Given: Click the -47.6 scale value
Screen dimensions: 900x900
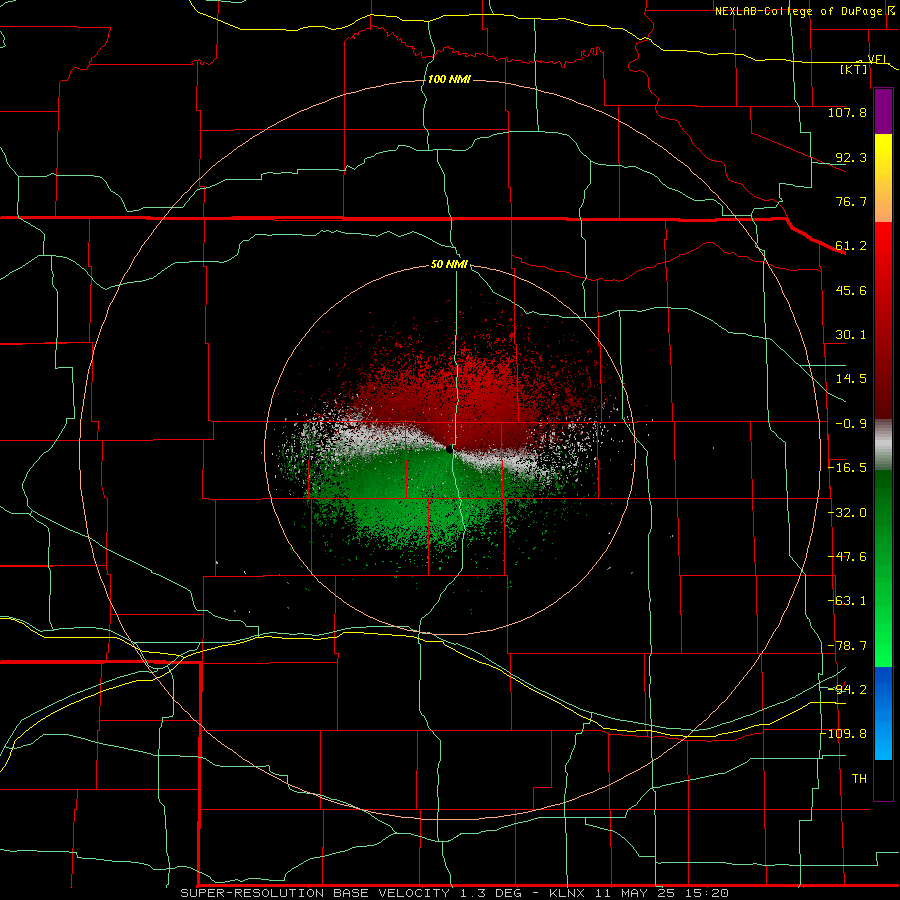Looking at the screenshot, I should pyautogui.click(x=848, y=557).
